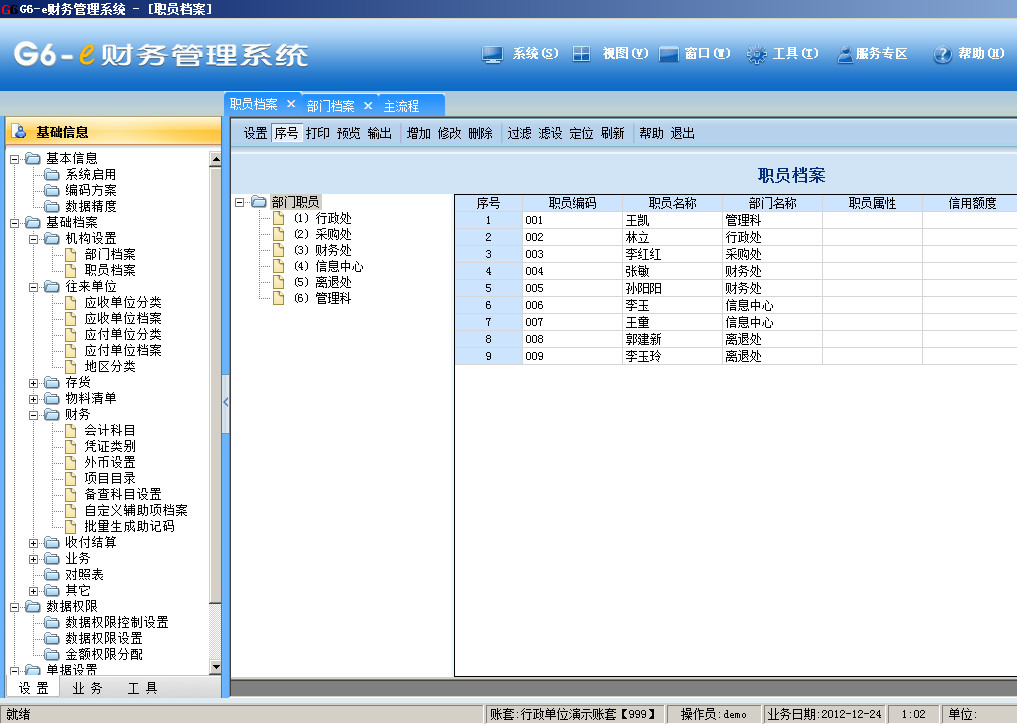Close the 职员档案 tab

pos(291,104)
